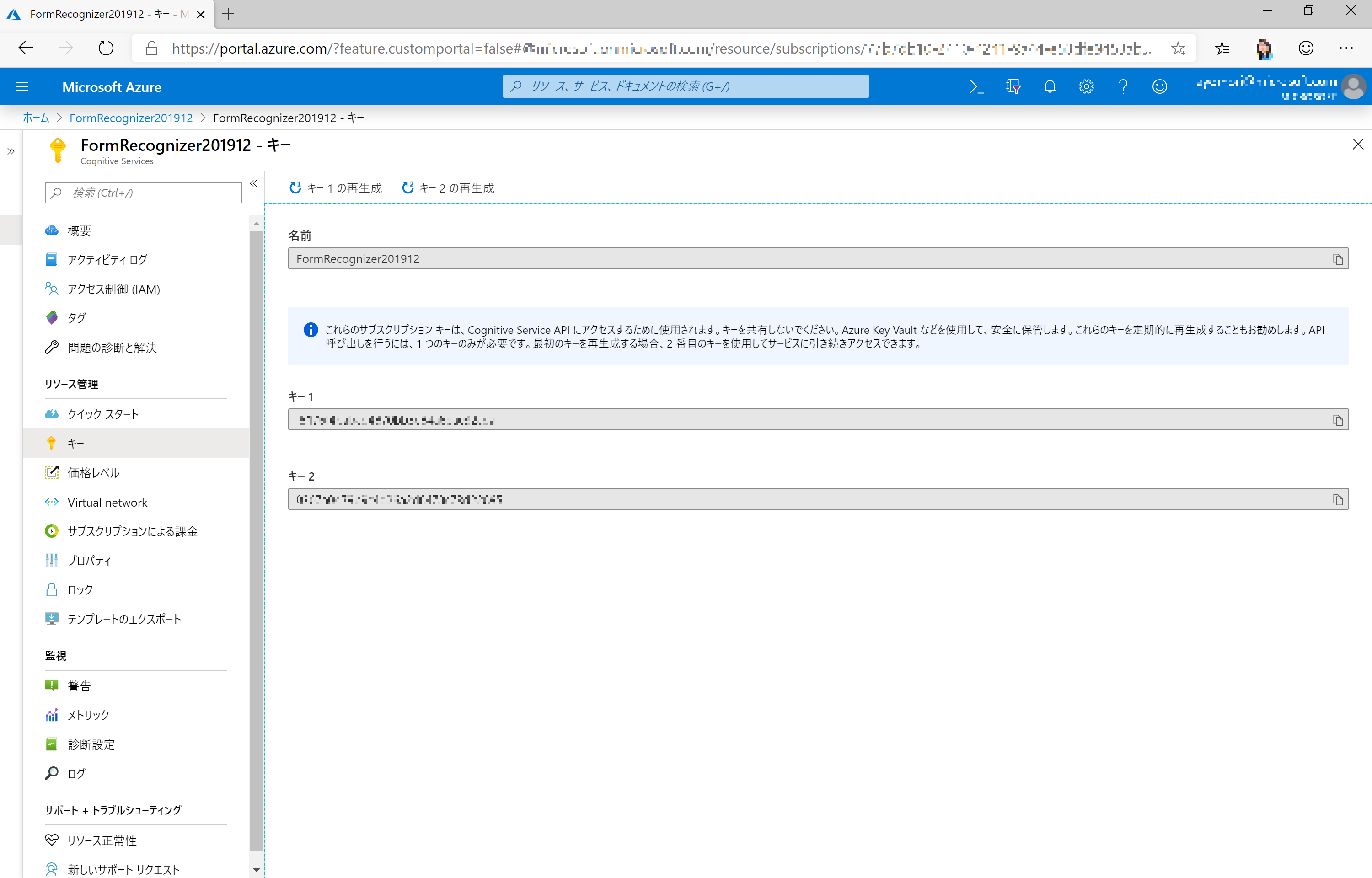1372x878 pixels.
Task: Open Azure Cloud Shell icon
Action: pos(976,87)
